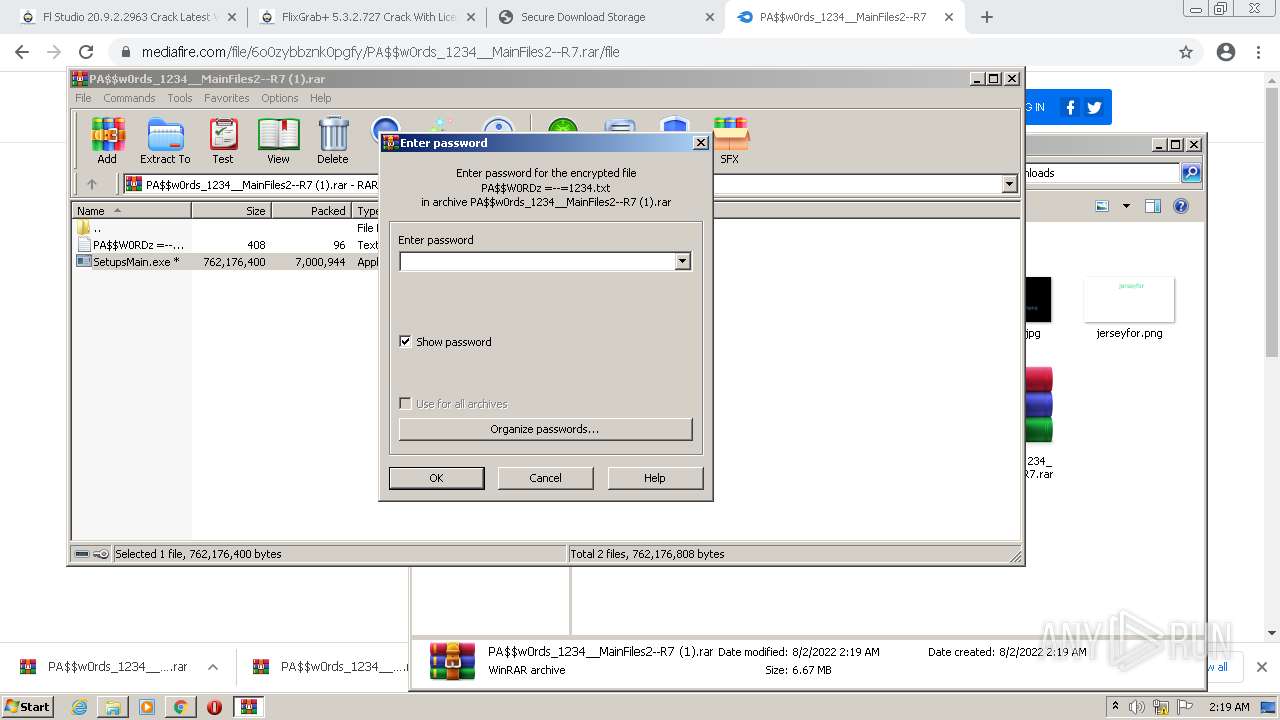Open the Windows Start menu

click(27, 706)
